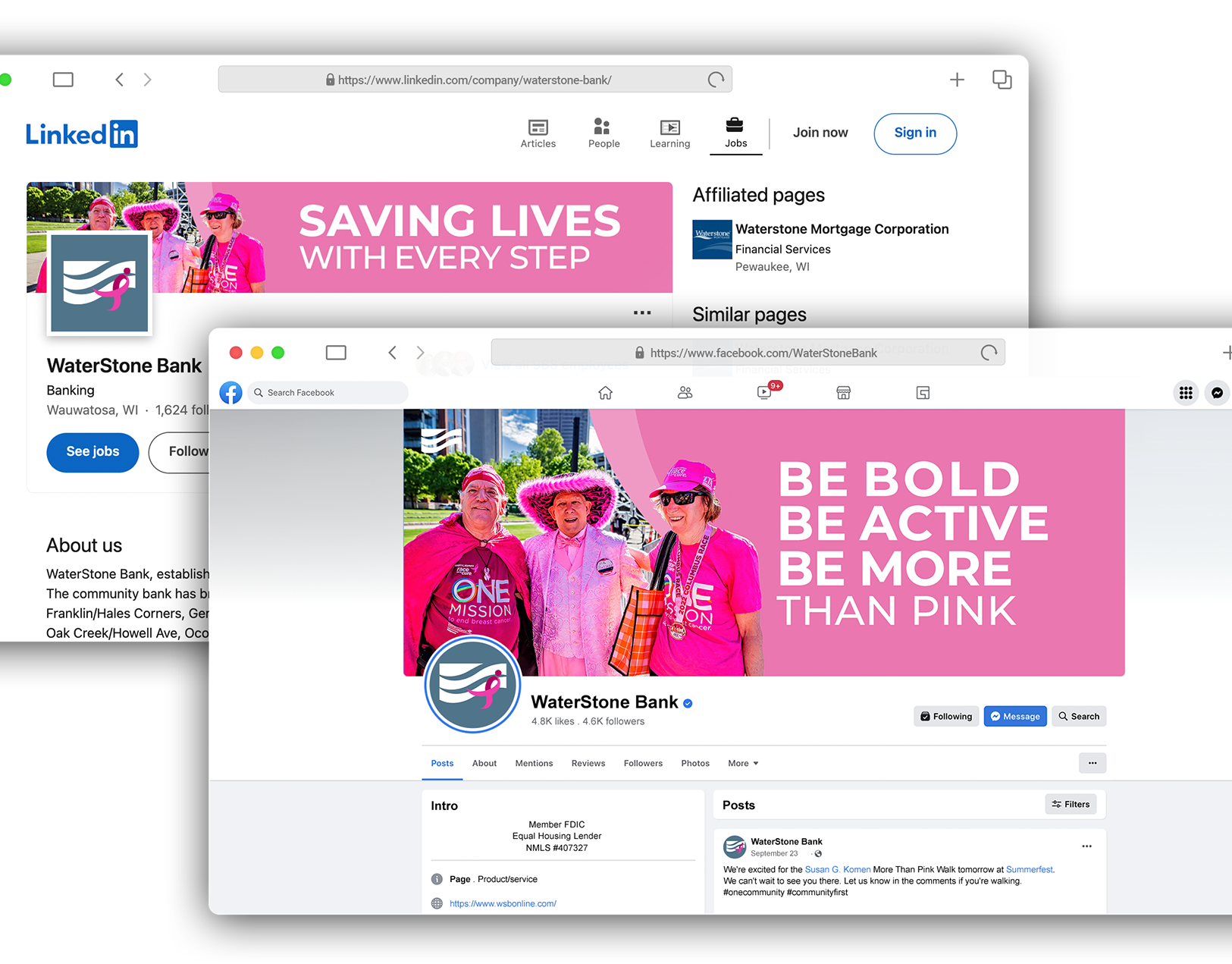Select the Posts tab
The width and height of the screenshot is (1232, 964).
point(442,764)
